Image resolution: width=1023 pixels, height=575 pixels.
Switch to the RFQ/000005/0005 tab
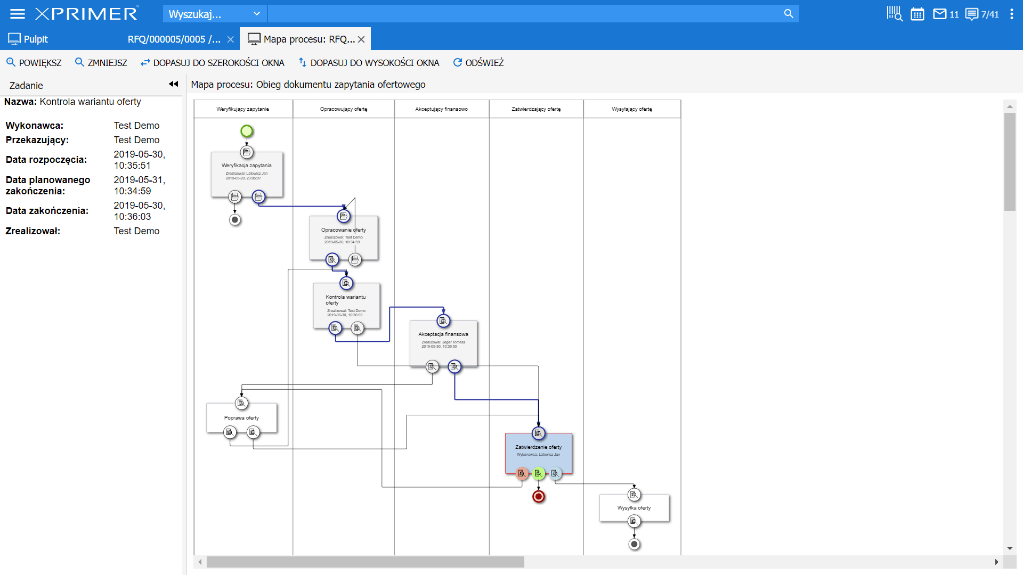(173, 39)
